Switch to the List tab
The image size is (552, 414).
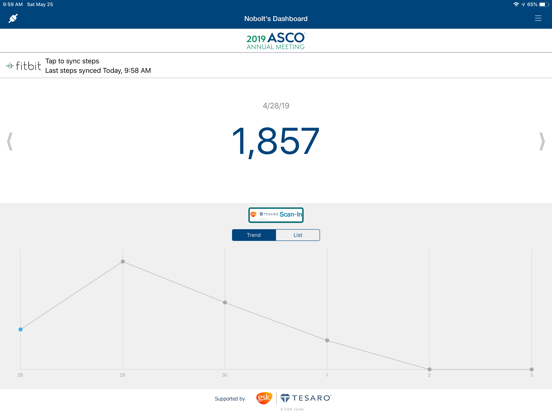(x=298, y=235)
